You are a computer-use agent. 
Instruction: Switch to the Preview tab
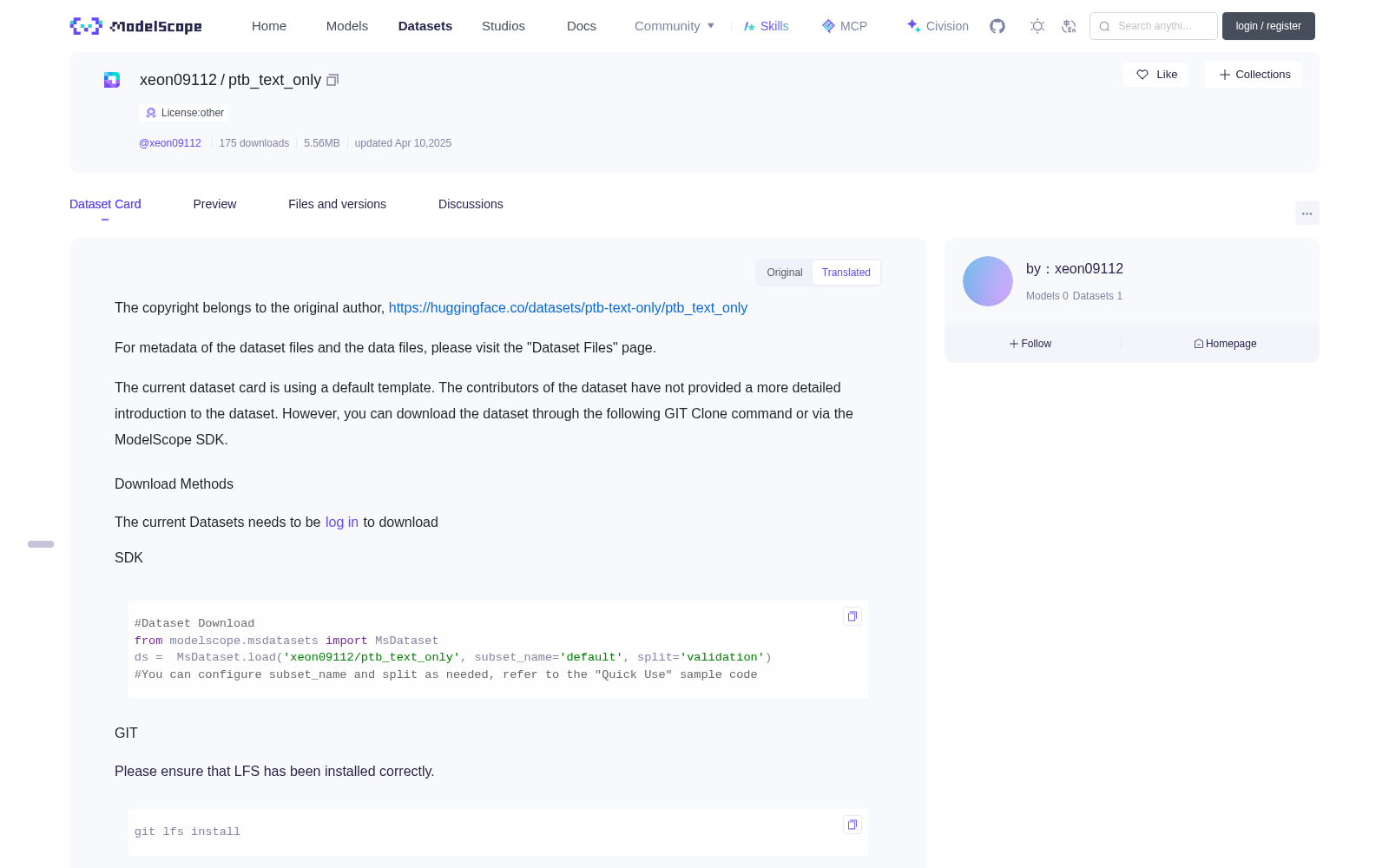214,204
